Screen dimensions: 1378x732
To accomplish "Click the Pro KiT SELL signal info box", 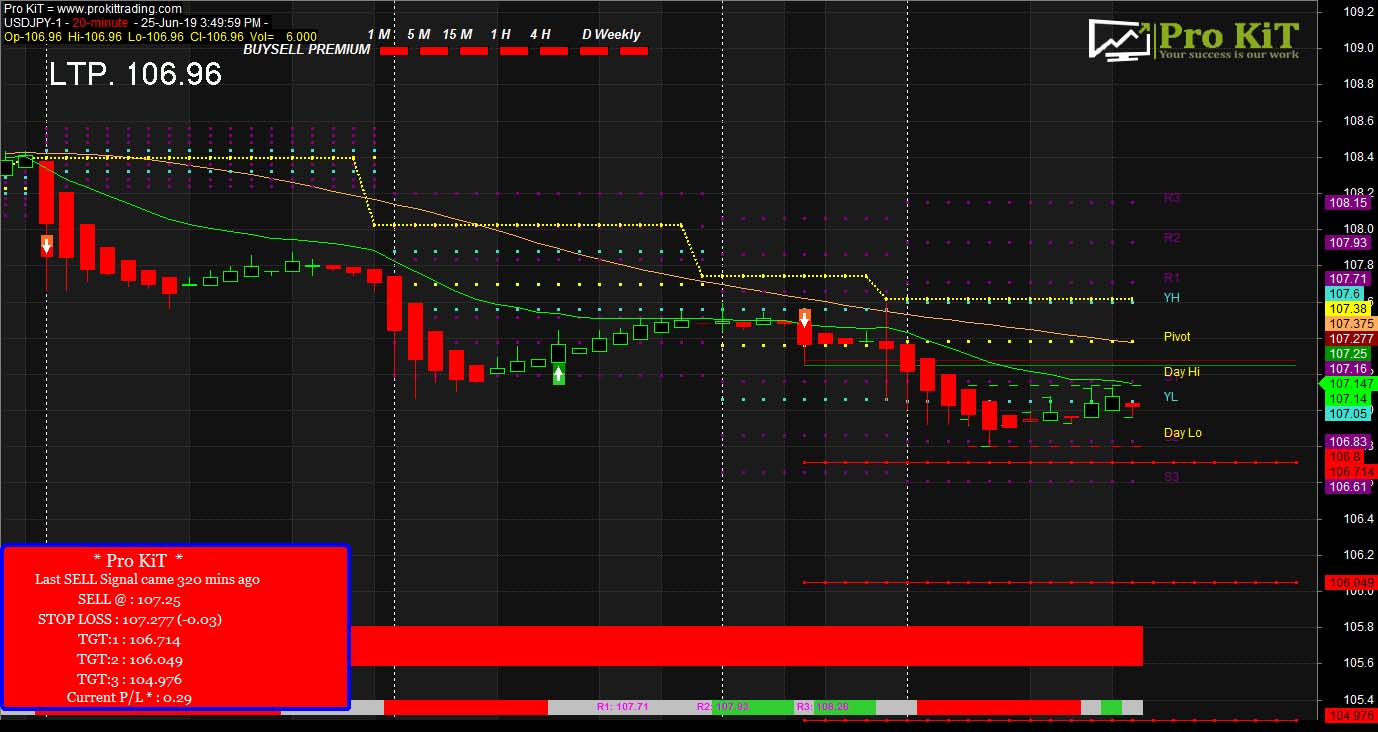I will [x=176, y=628].
